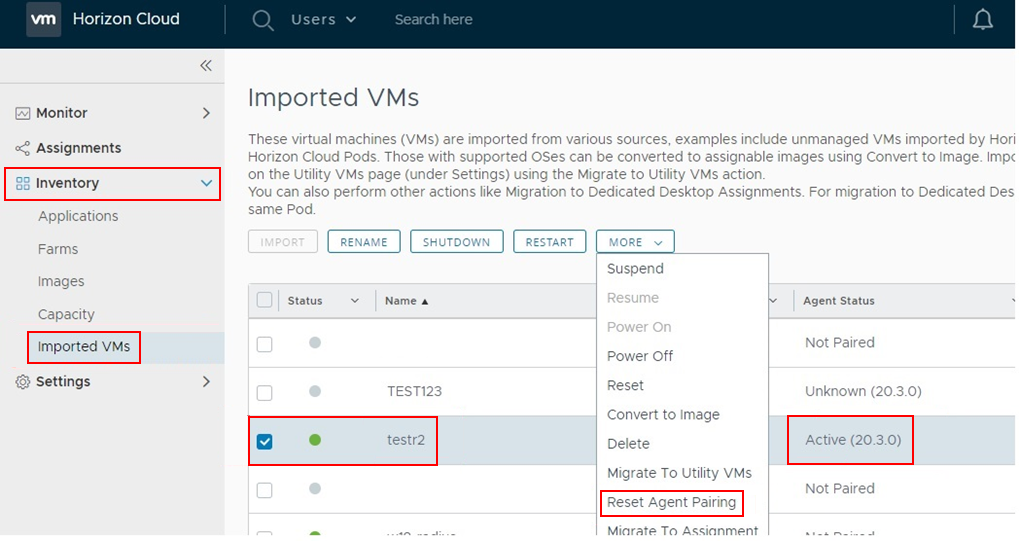Click the Inventory grid icon
The image size is (1019, 541).
(22, 184)
